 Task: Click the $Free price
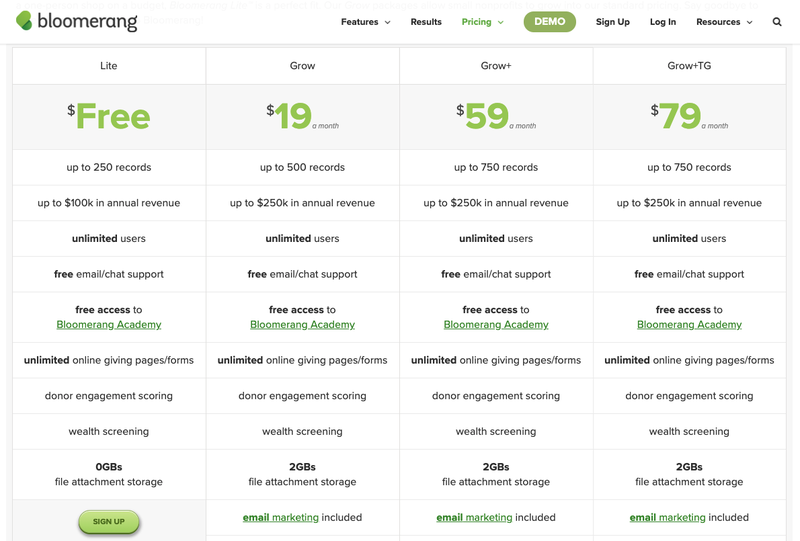coord(109,116)
